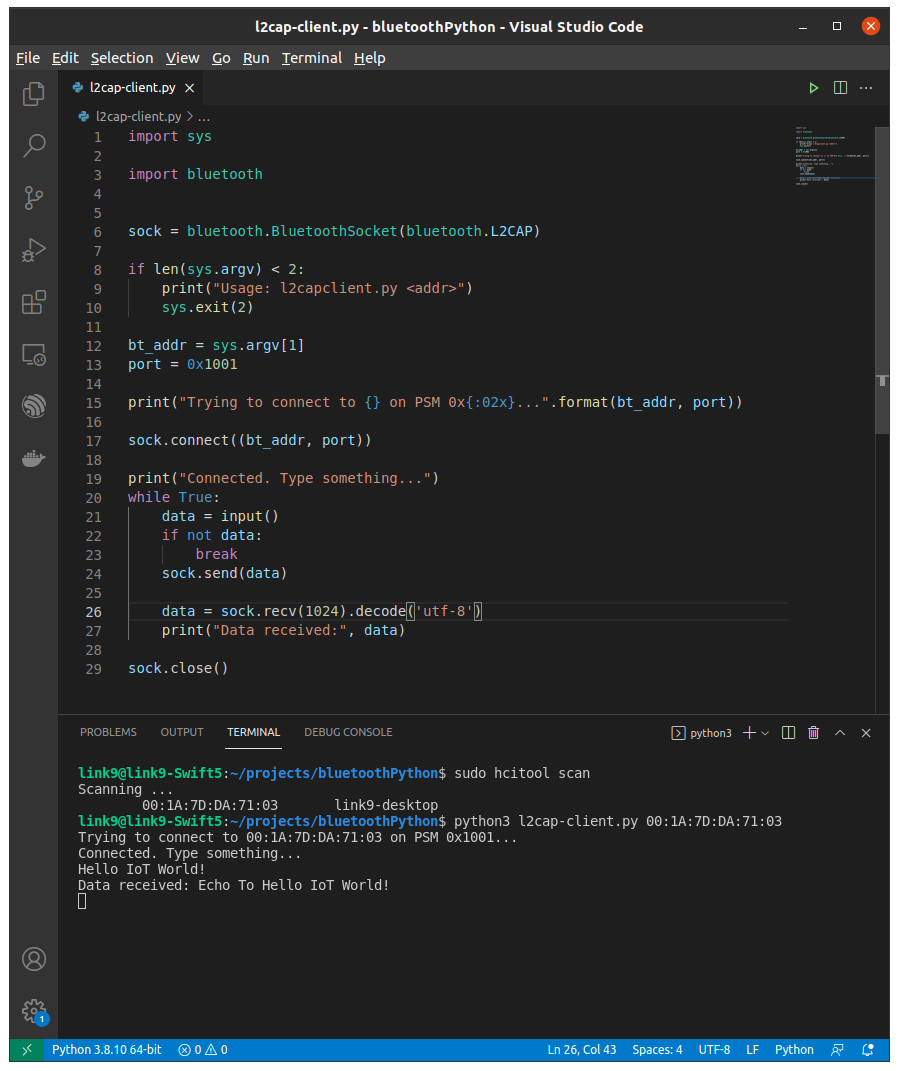Click the editor minimap preview
Image resolution: width=899 pixels, height=1071 pixels.
(x=833, y=156)
